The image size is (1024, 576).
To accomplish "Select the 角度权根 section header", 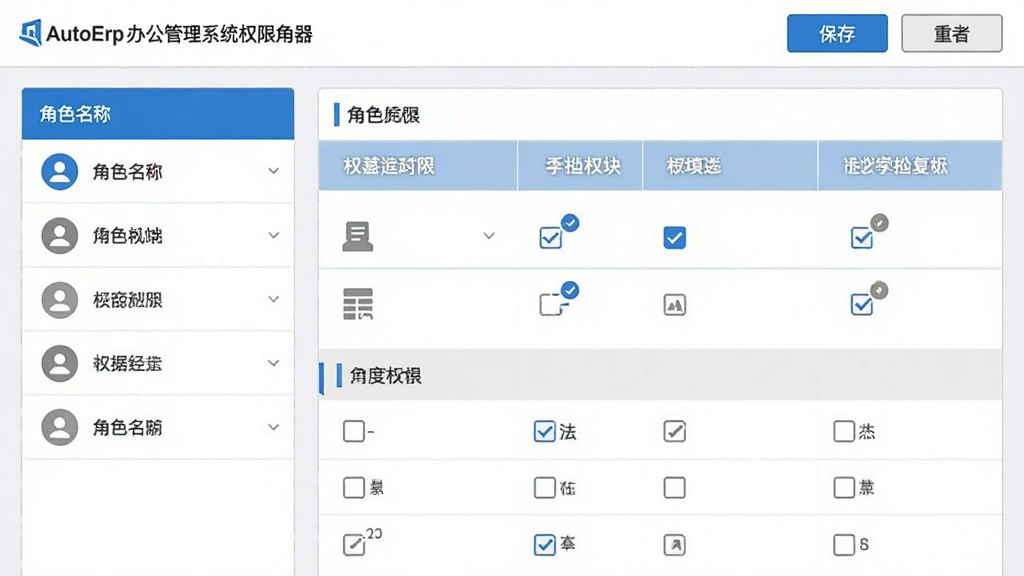I will pyautogui.click(x=660, y=375).
